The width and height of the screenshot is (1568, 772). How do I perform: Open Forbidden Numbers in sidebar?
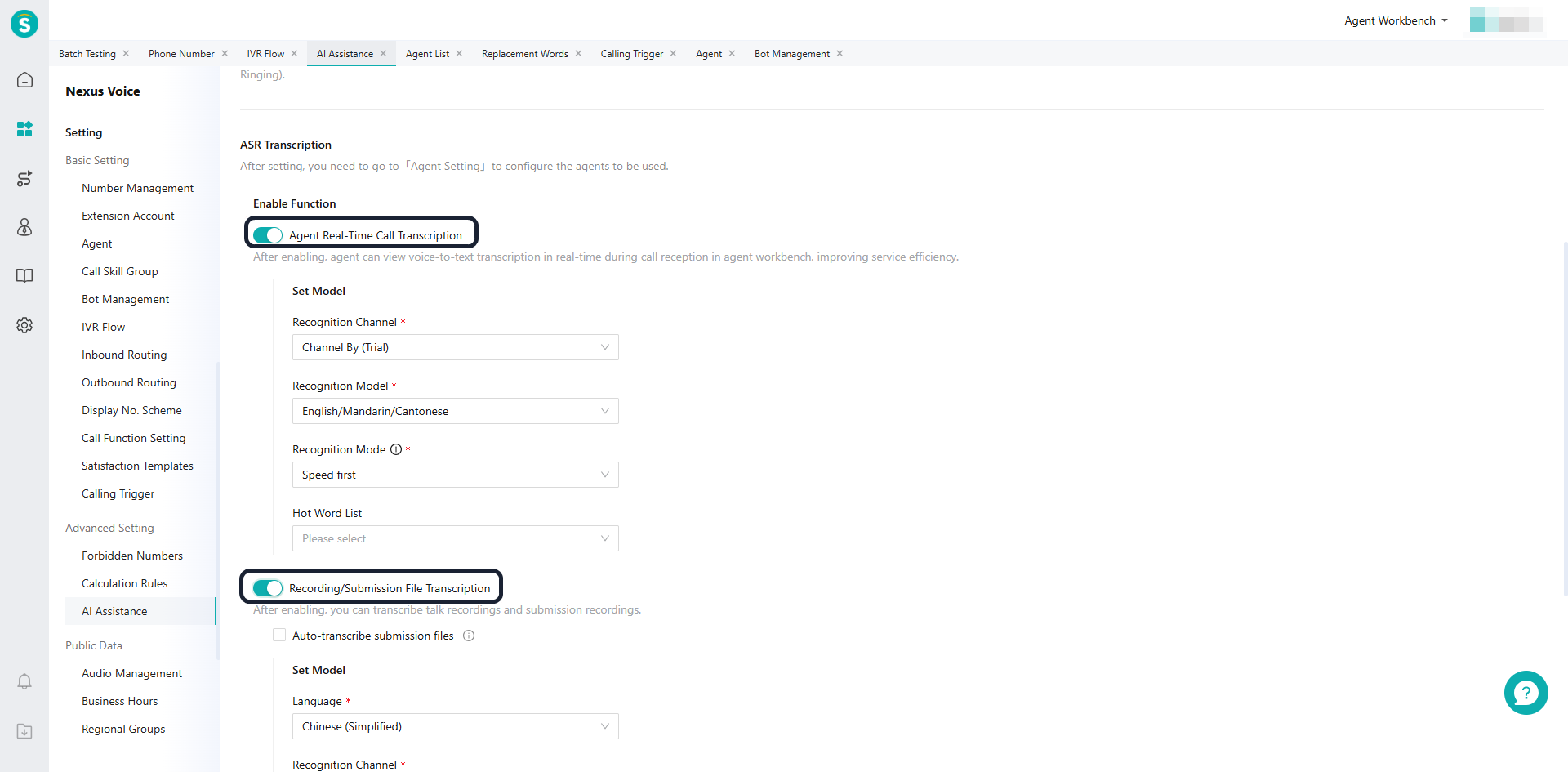pyautogui.click(x=132, y=556)
